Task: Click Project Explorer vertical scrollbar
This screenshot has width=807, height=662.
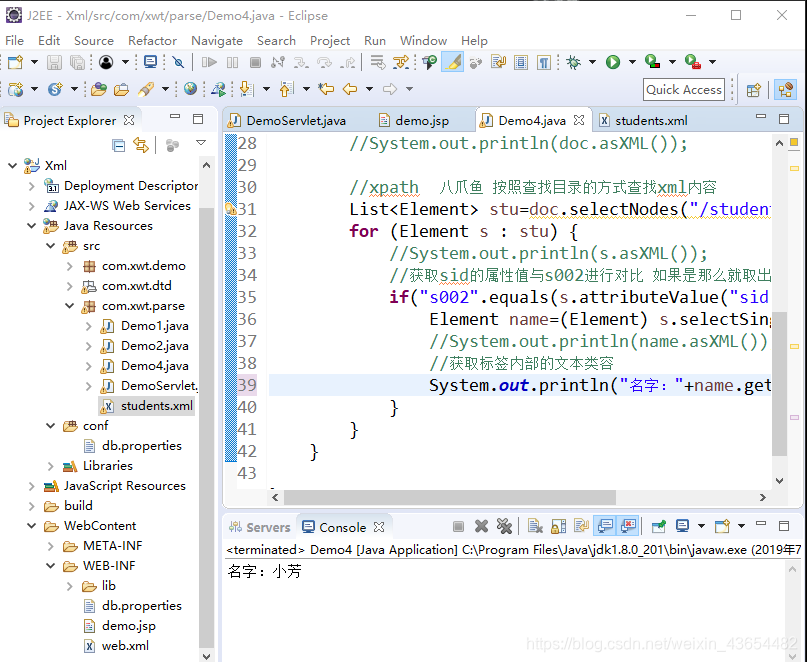Action: click(206, 427)
